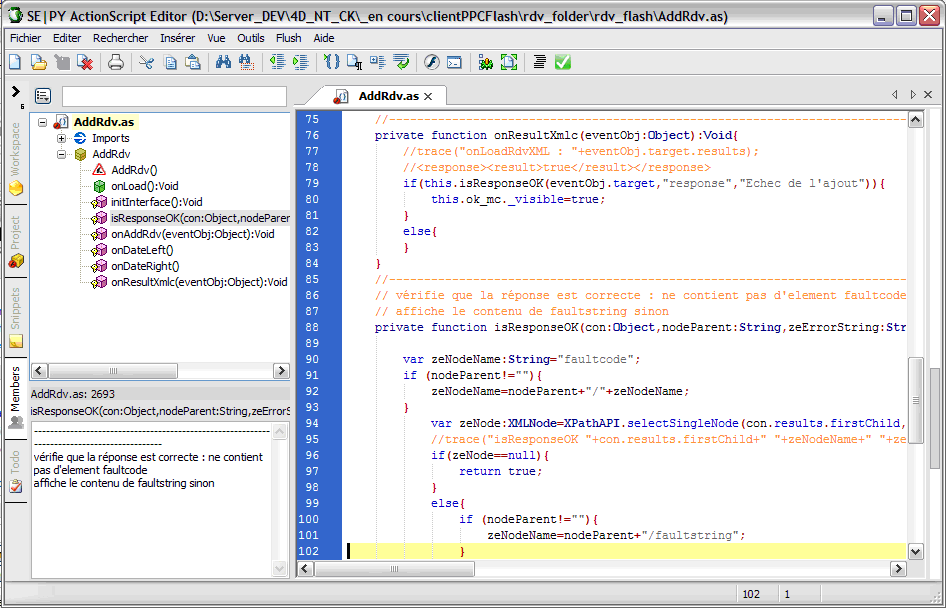Collapse the AddRdv class node
Viewport: 946px width, 608px height.
pyautogui.click(x=61, y=154)
